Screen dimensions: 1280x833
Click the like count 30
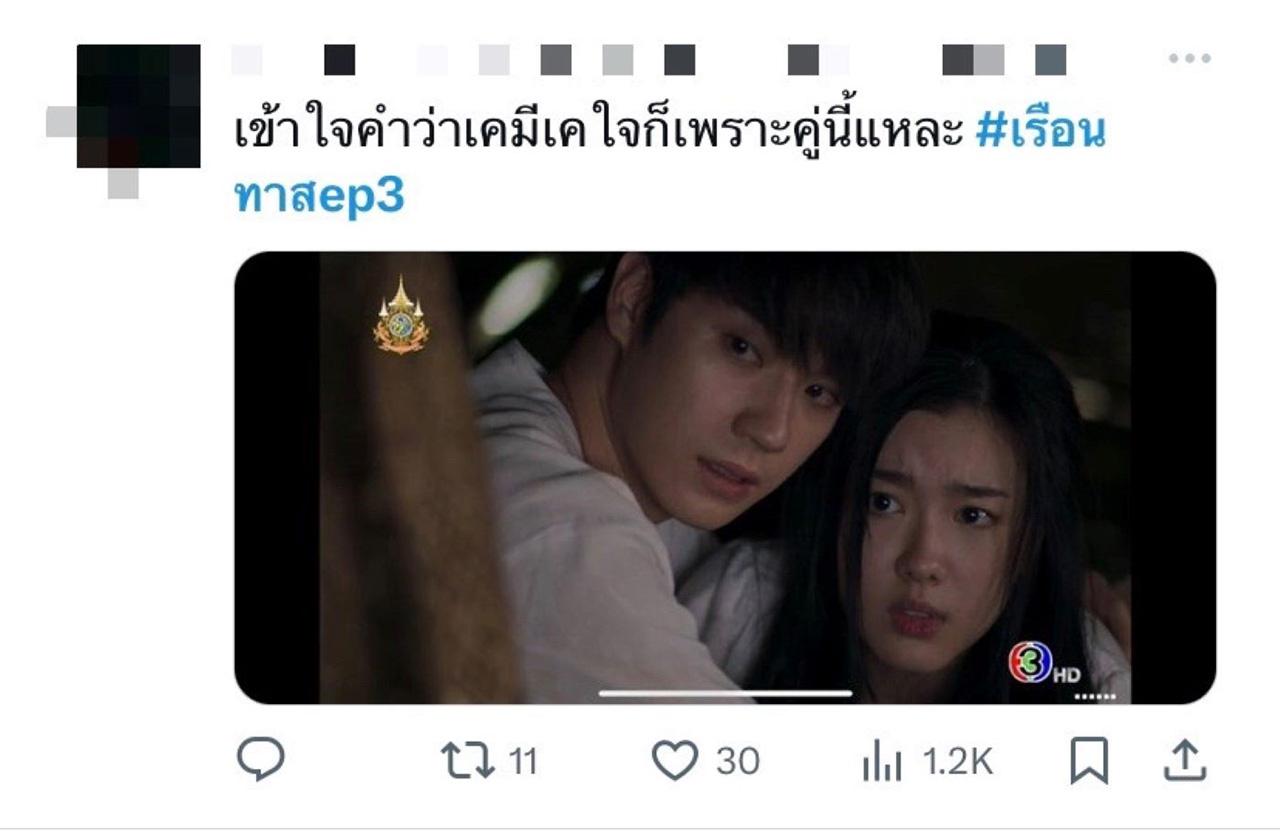[x=738, y=762]
